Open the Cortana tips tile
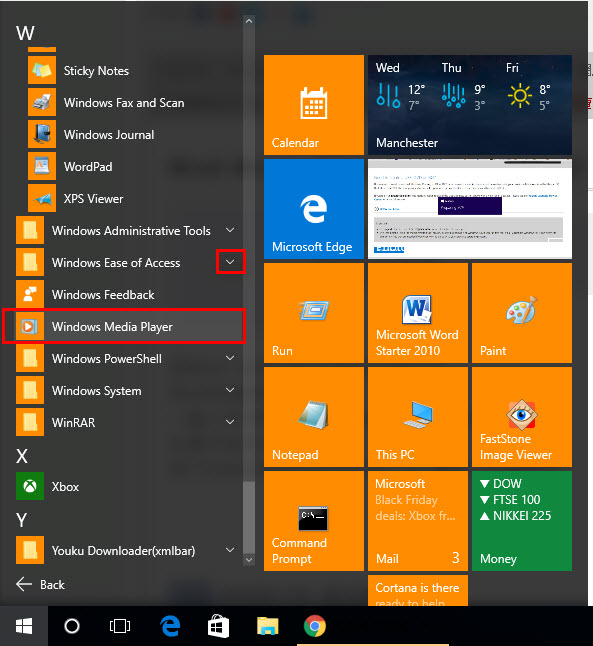The width and height of the screenshot is (593, 646). pos(418,590)
